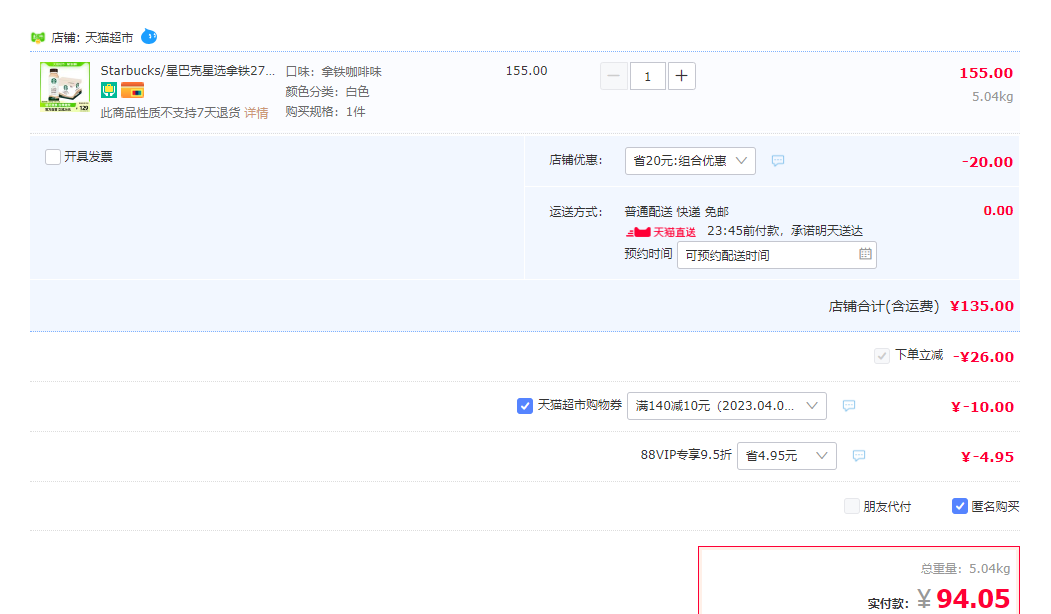Click the 颜色分类: 白色 text

(327, 92)
